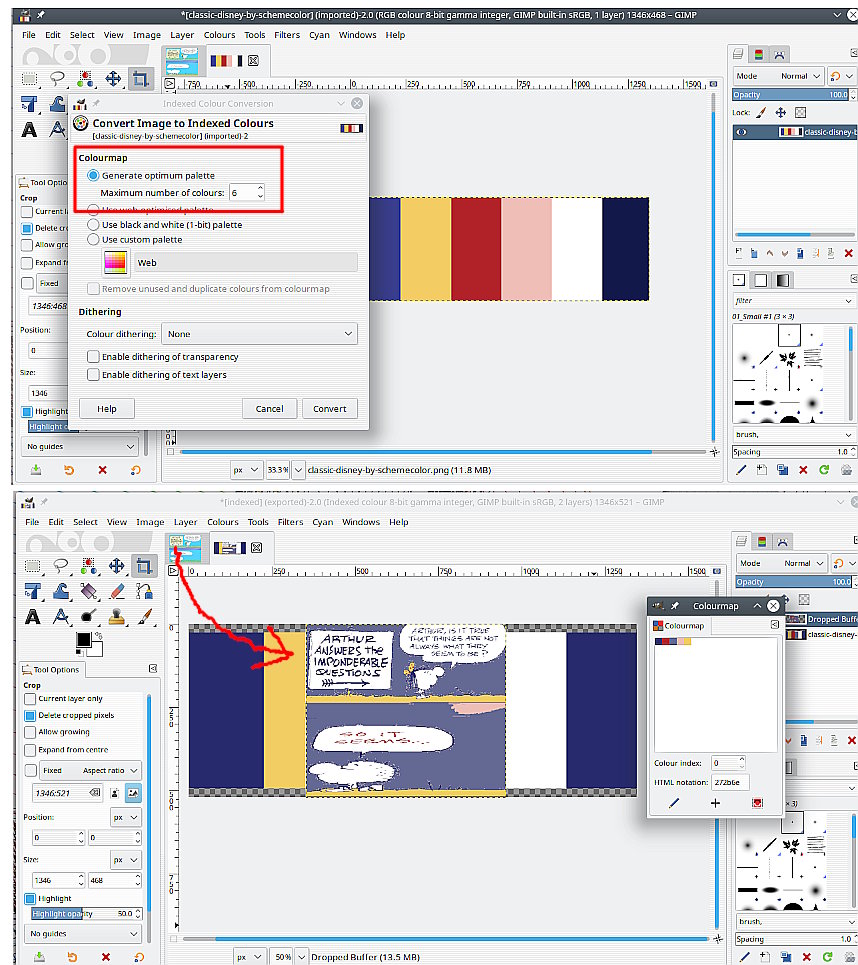
Task: Enable dithering of transparency checkbox
Action: (93, 357)
